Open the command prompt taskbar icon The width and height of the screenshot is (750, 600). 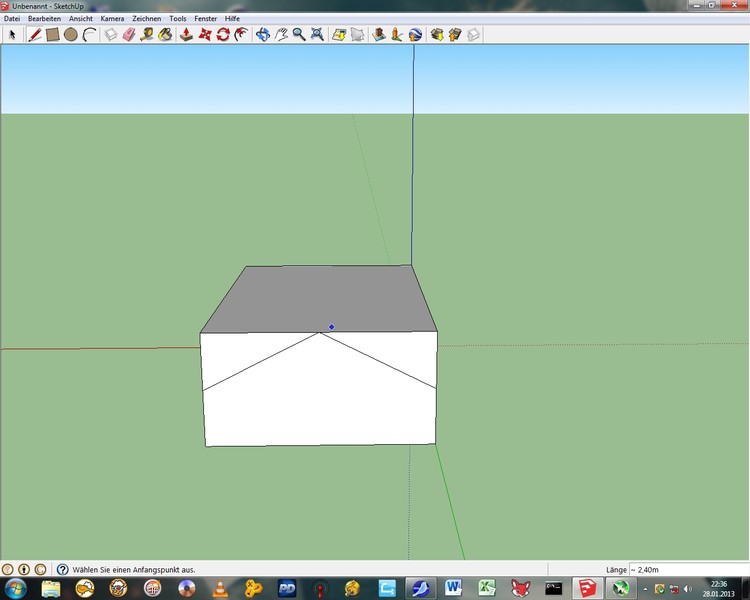(x=554, y=588)
